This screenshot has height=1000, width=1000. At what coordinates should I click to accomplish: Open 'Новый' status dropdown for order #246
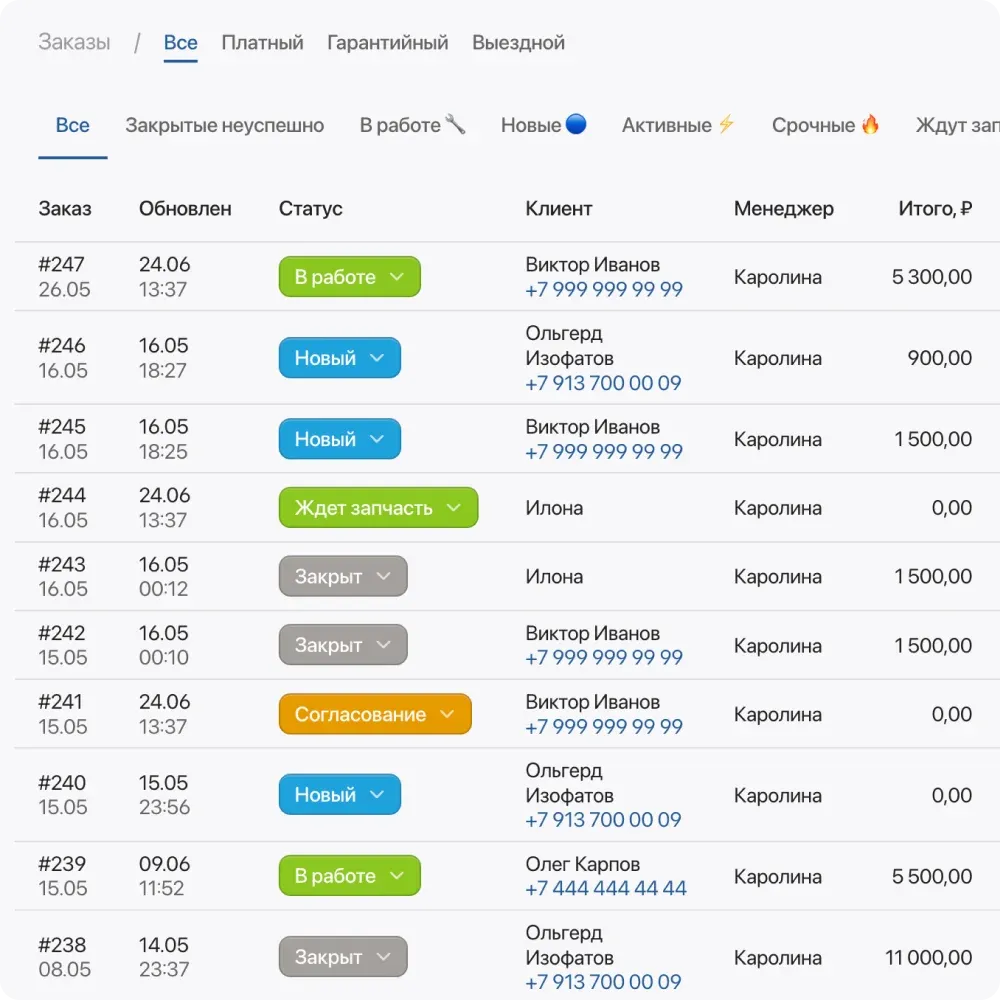pyautogui.click(x=339, y=358)
